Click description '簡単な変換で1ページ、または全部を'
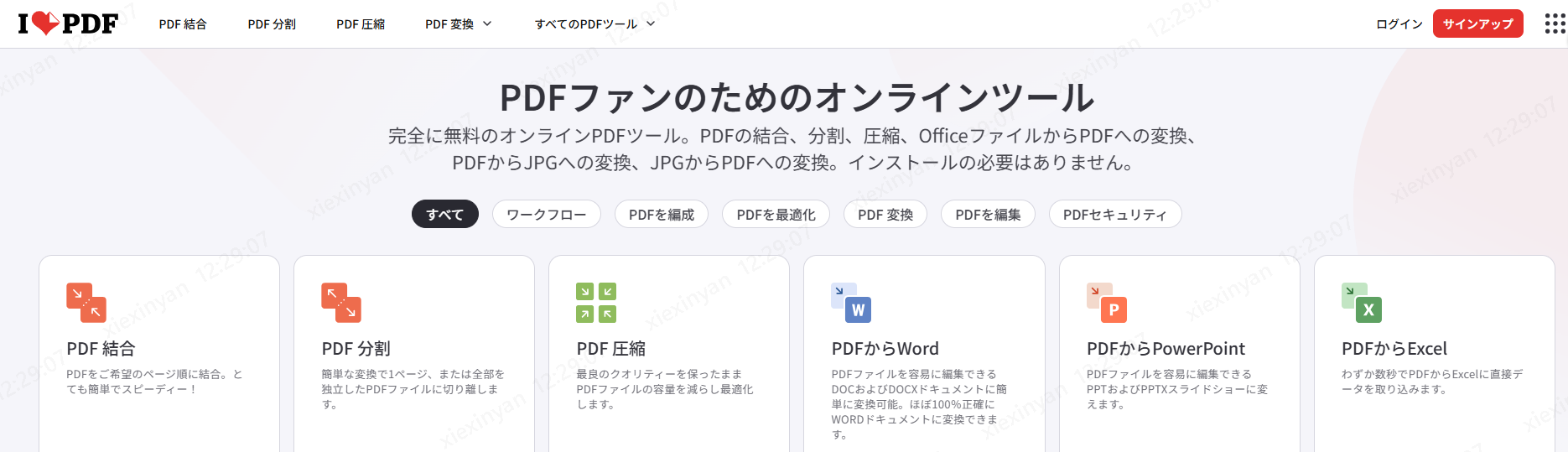Screen dimensions: 1568x452 413,374
